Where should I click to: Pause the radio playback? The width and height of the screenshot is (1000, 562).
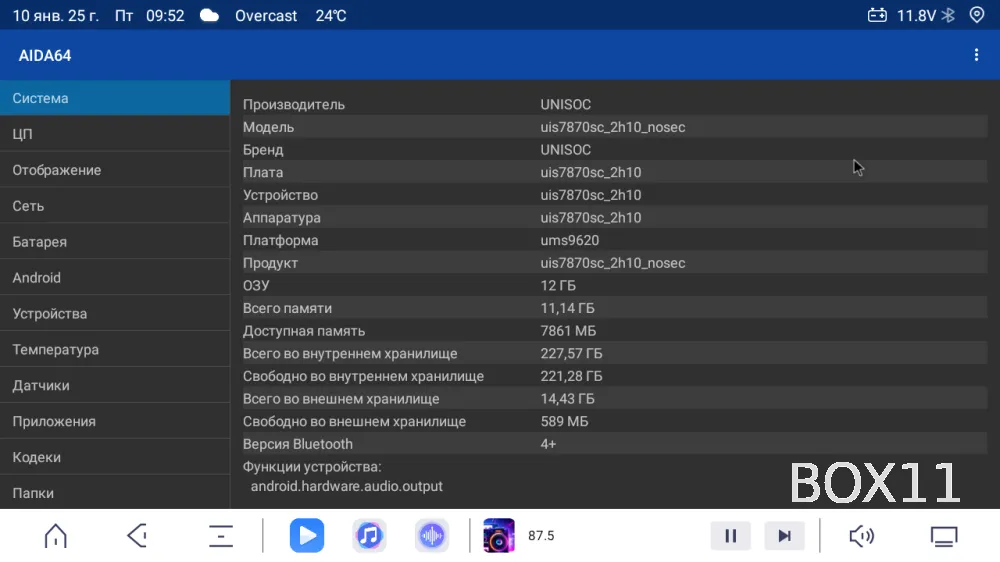730,536
